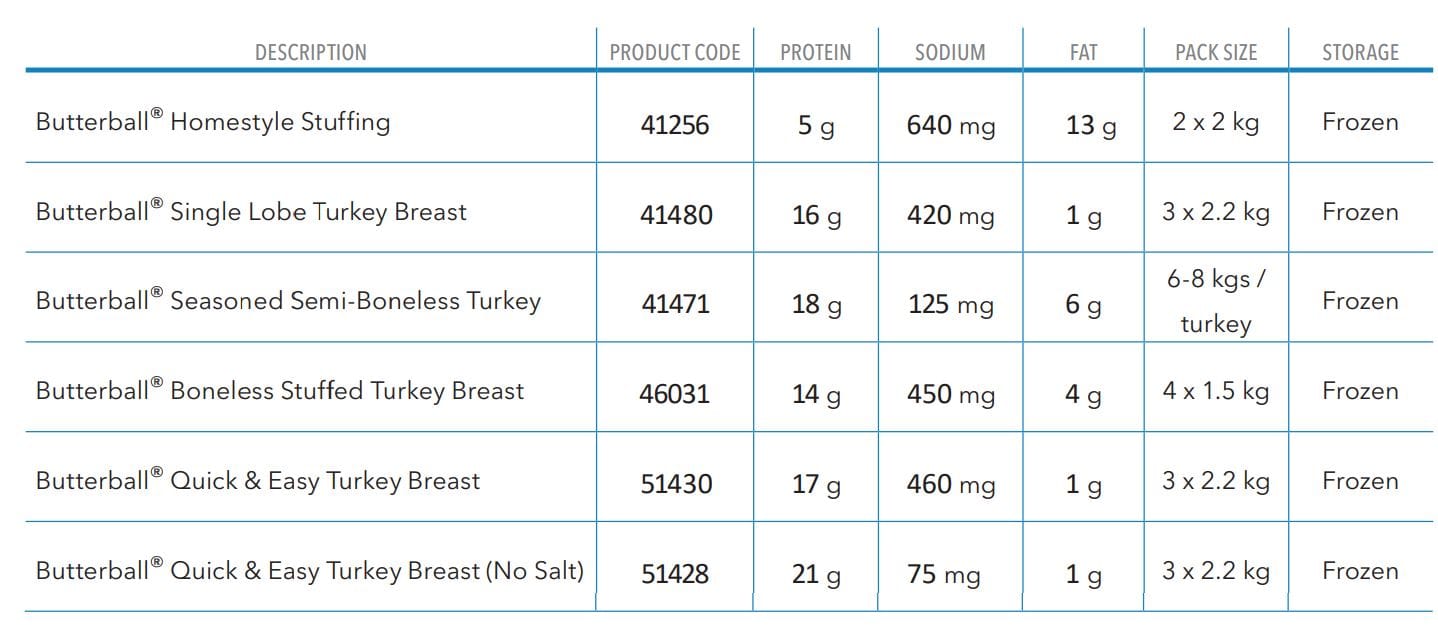Image resolution: width=1438 pixels, height=625 pixels.
Task: Click the FAT column header
Action: point(1083,52)
